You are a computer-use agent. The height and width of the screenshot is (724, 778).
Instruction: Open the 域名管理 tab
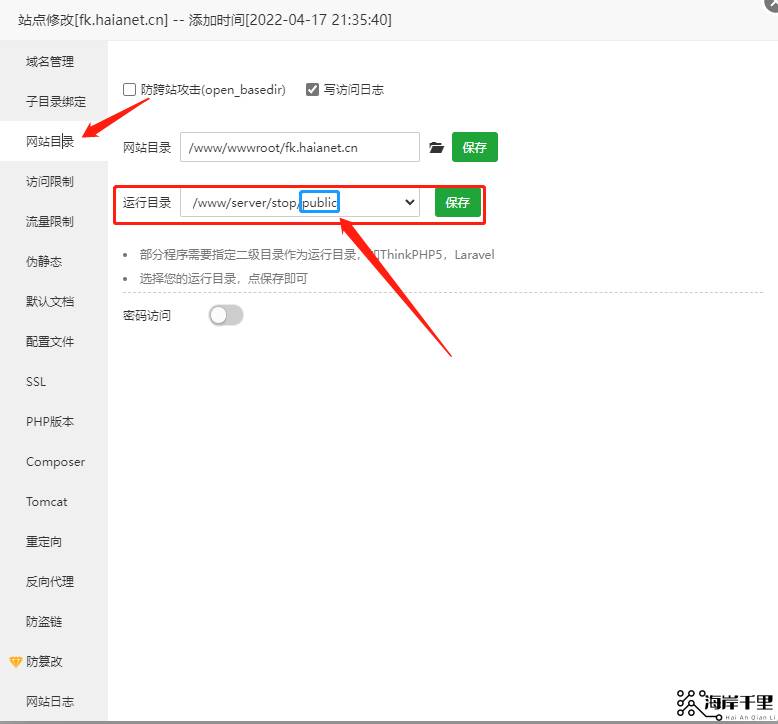pyautogui.click(x=50, y=62)
